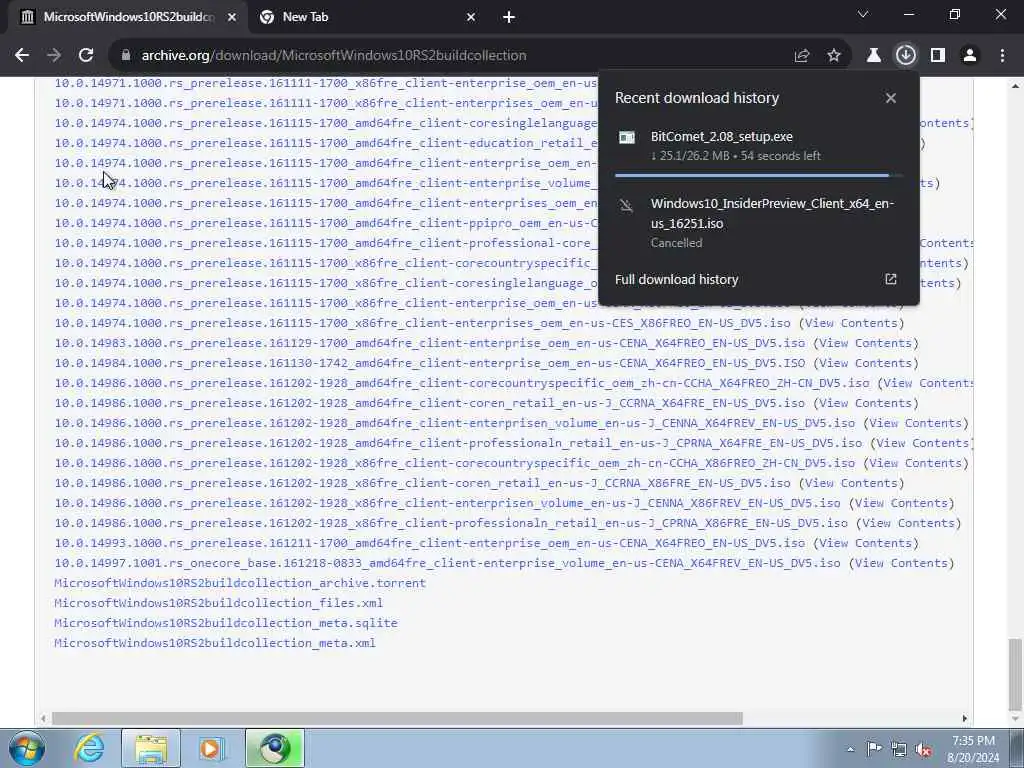Open the Chrome profile icon
The width and height of the screenshot is (1024, 768).
(x=970, y=56)
